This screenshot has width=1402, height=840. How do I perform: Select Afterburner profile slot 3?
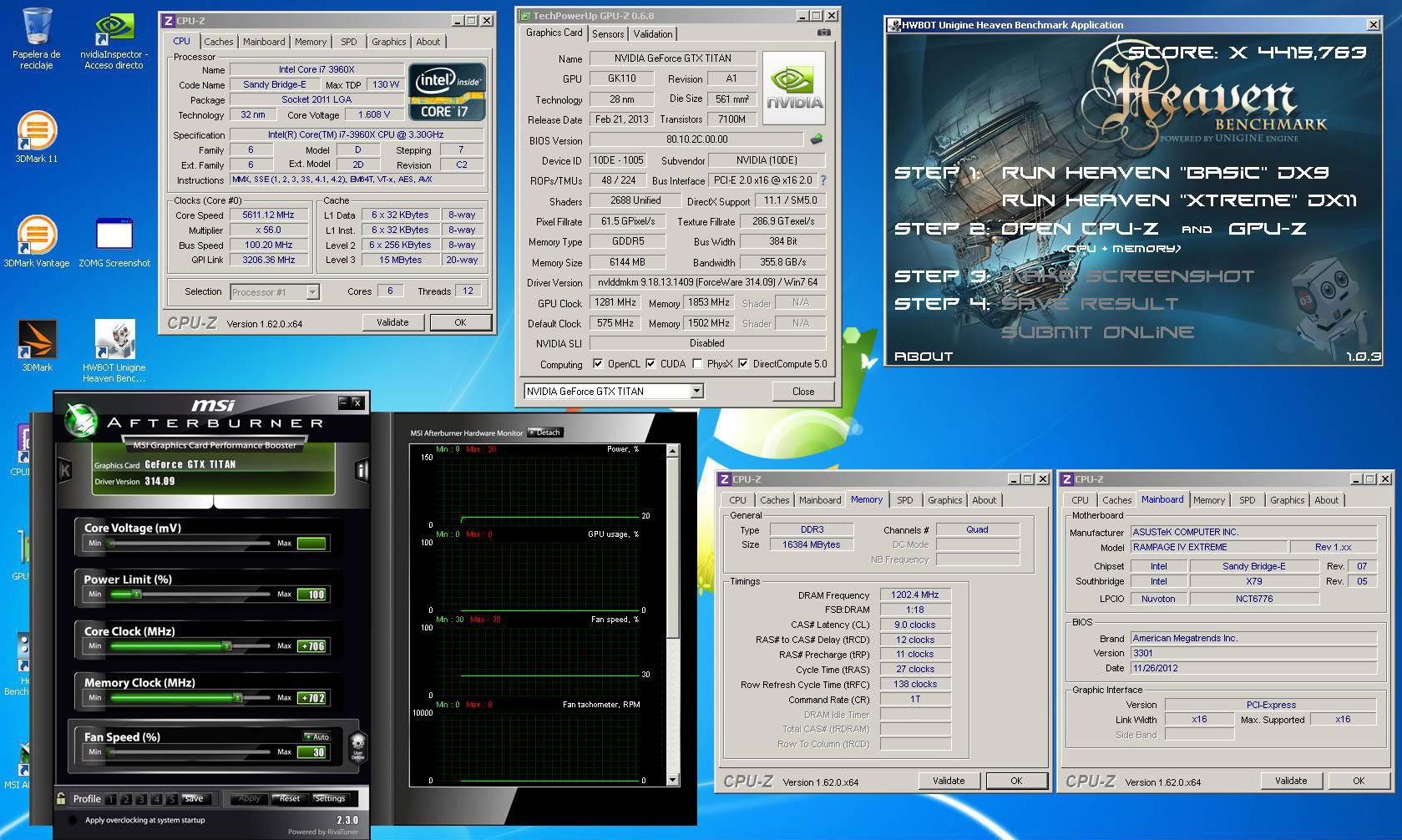tap(141, 799)
